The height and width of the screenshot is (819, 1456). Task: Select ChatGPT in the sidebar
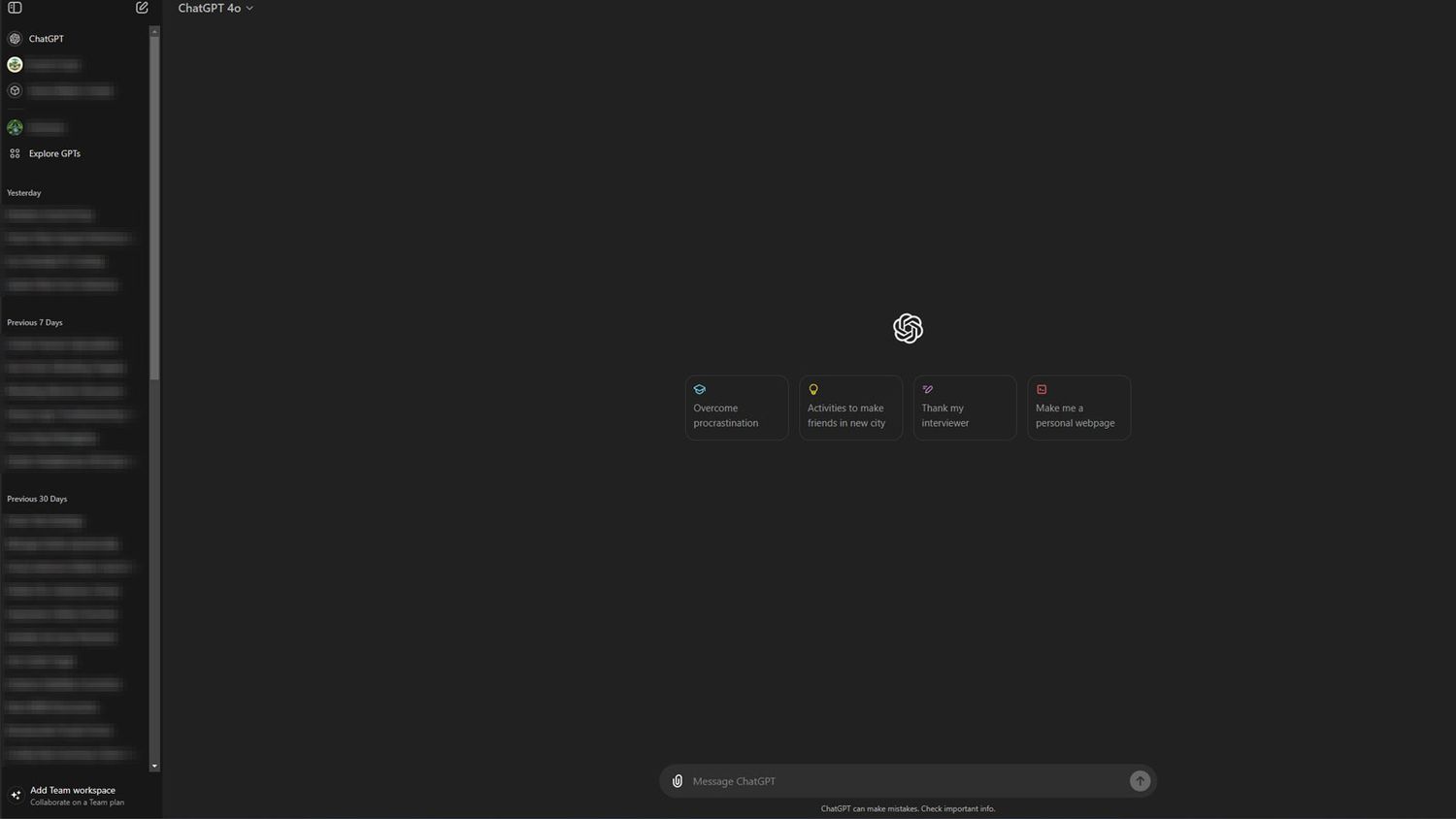(x=46, y=39)
